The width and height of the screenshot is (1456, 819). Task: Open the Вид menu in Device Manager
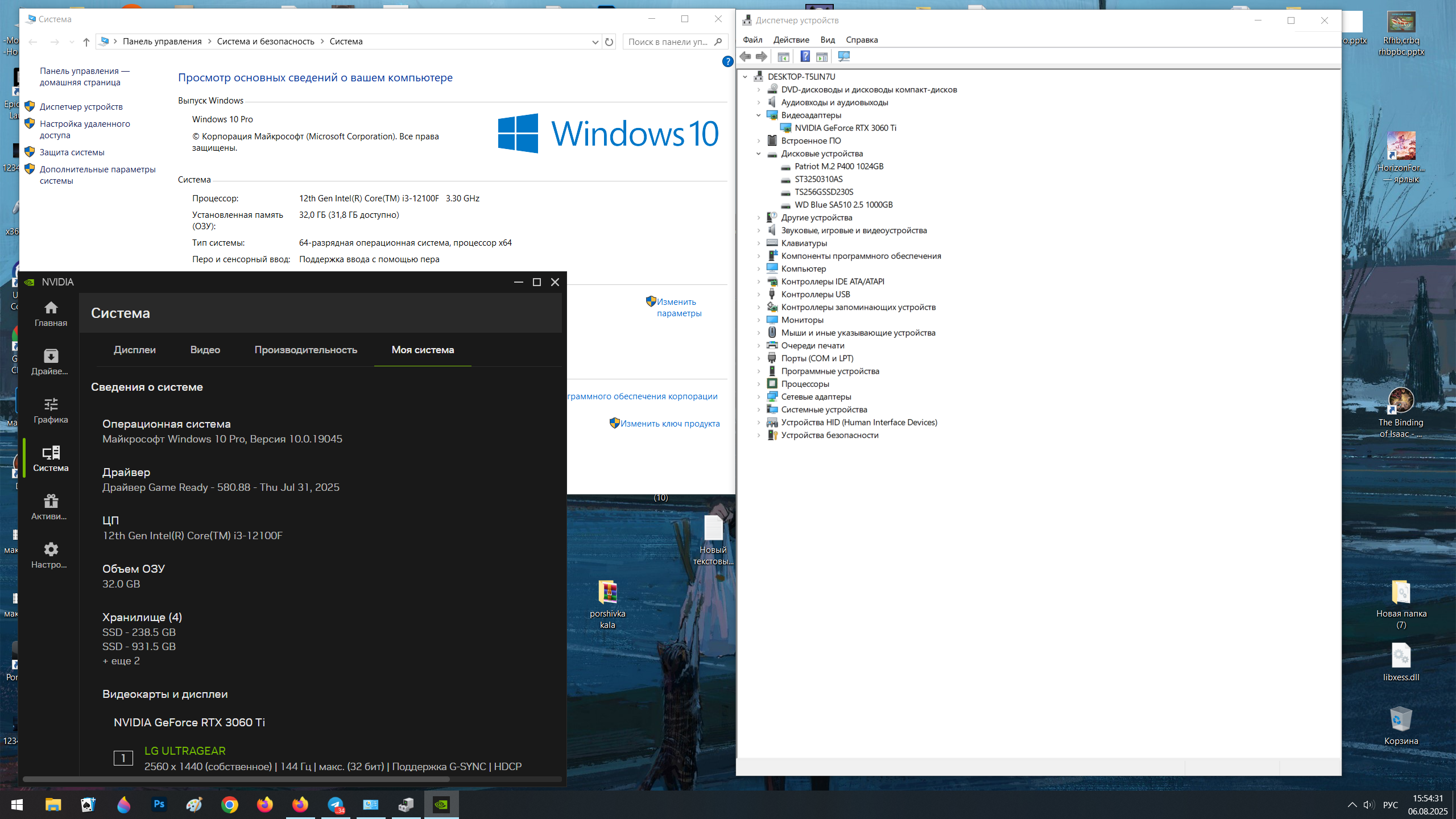pos(827,40)
